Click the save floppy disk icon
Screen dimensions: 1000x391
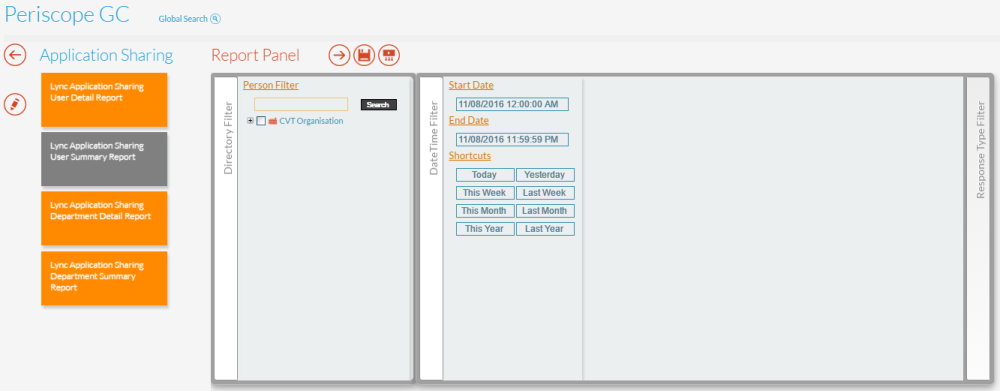pos(364,55)
